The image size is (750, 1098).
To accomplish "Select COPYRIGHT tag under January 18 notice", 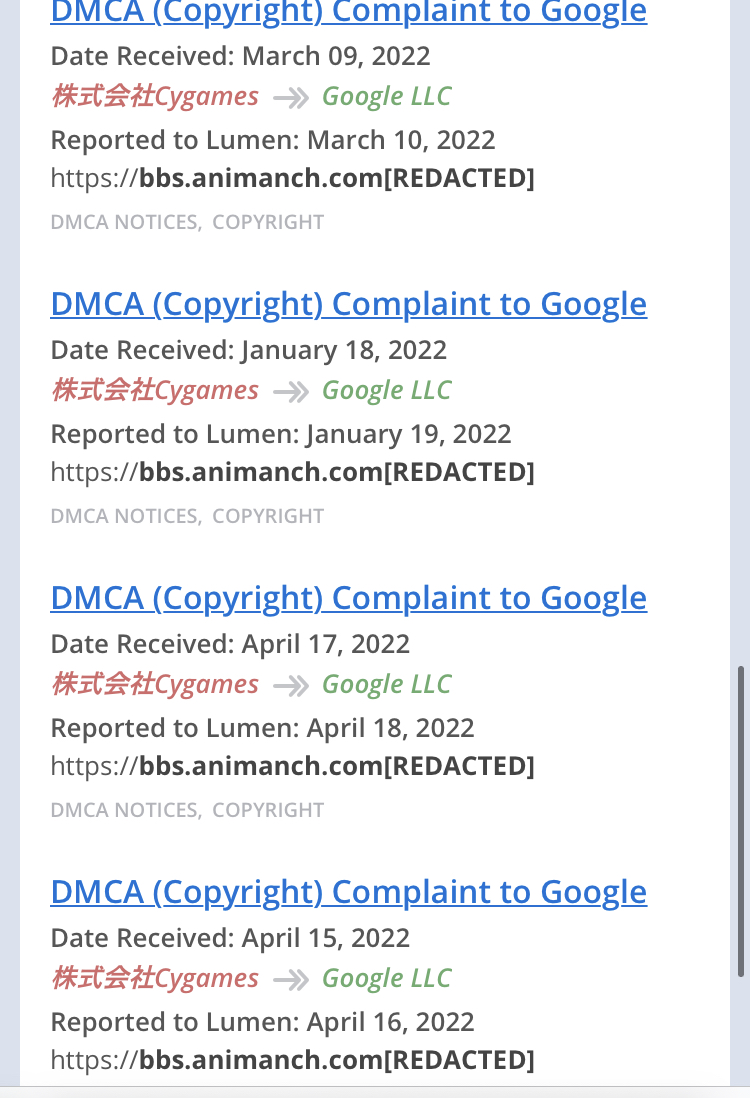I will point(268,516).
